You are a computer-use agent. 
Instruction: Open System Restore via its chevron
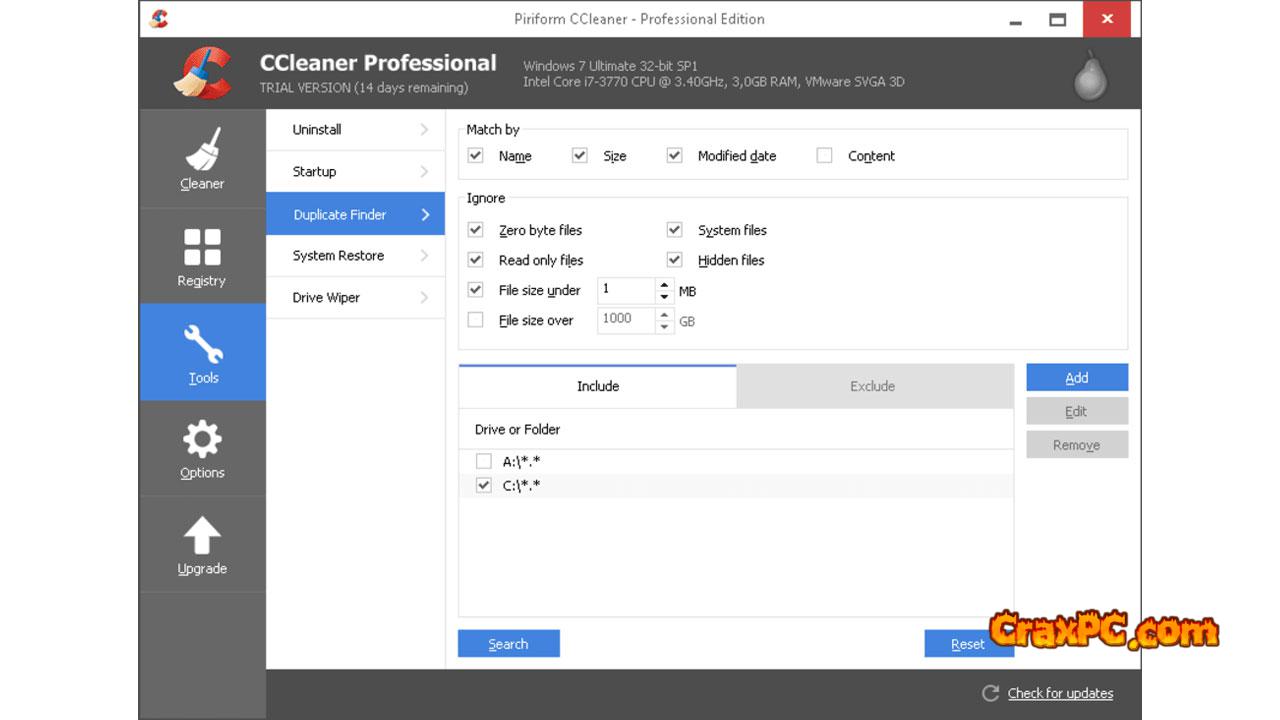(x=424, y=256)
